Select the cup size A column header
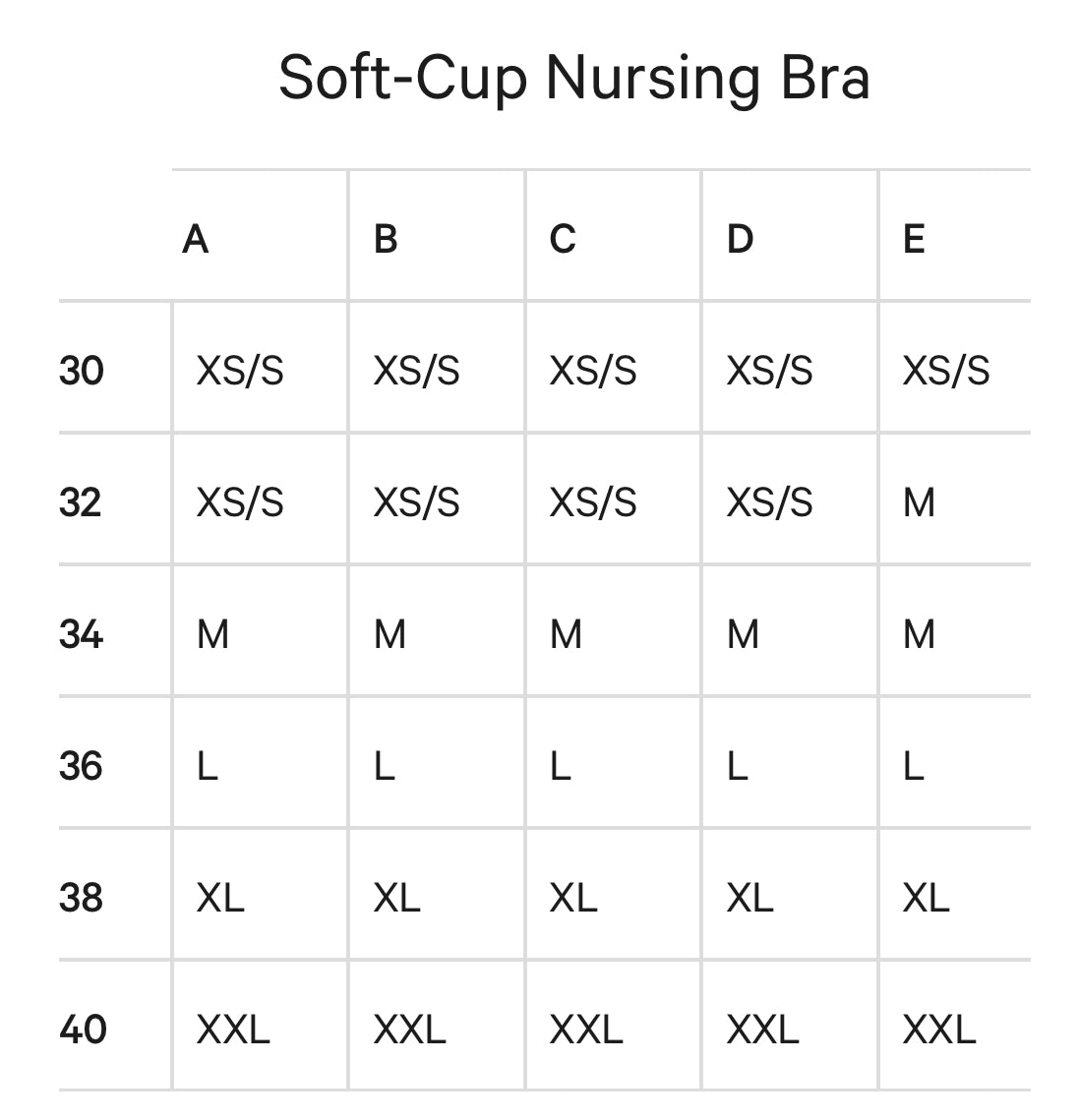Viewport: 1078px width, 1120px height. pos(196,239)
